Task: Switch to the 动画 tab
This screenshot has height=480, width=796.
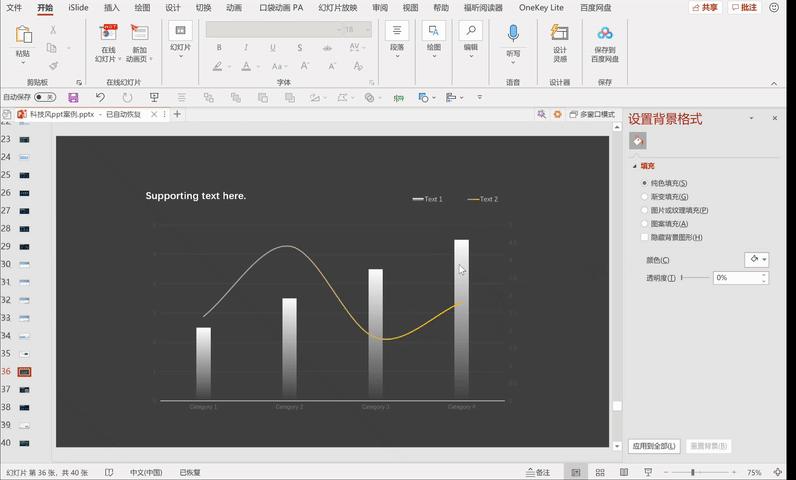Action: pyautogui.click(x=234, y=8)
